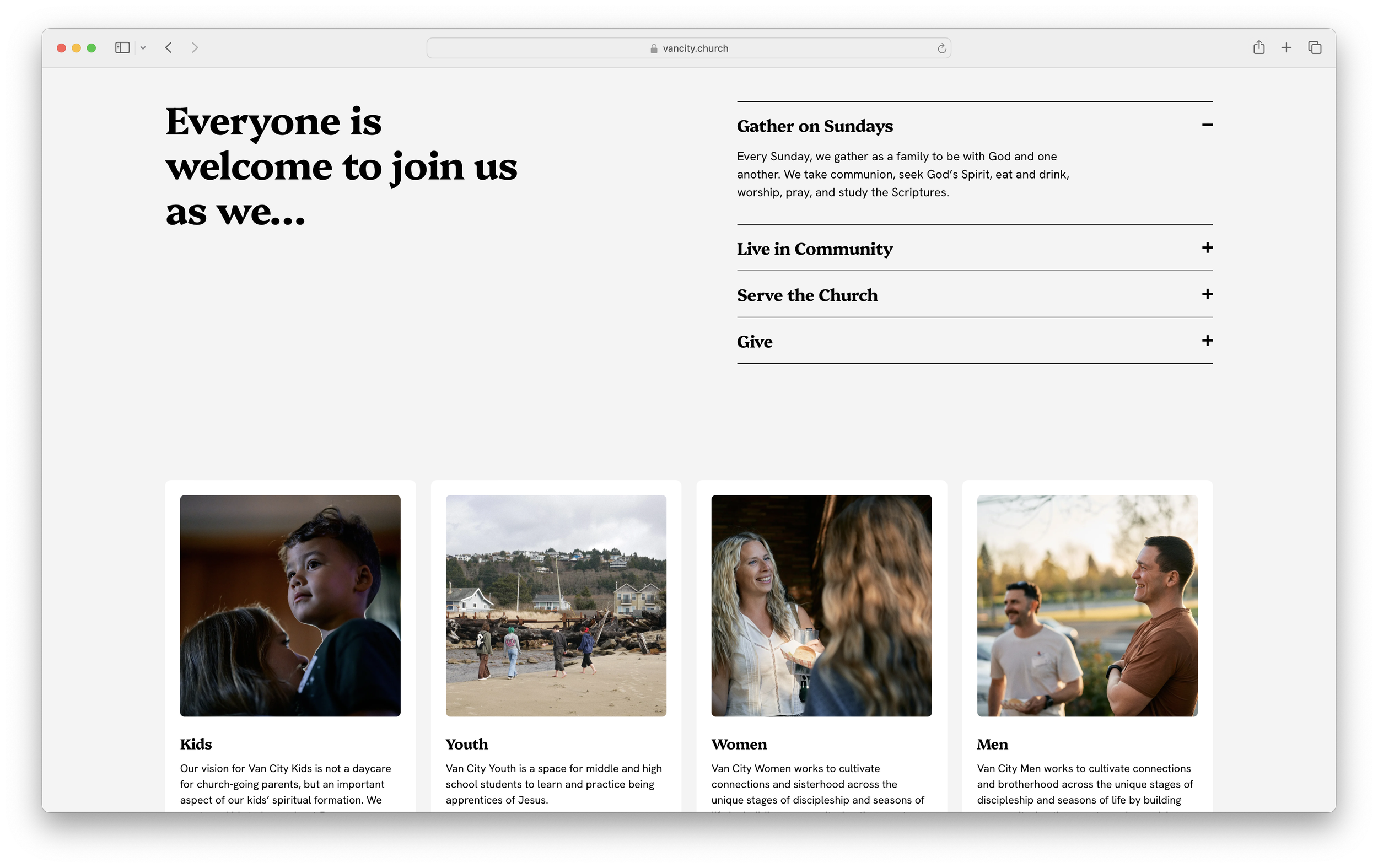The height and width of the screenshot is (868, 1378).
Task: Toggle the Safari sidebar icon
Action: point(122,48)
